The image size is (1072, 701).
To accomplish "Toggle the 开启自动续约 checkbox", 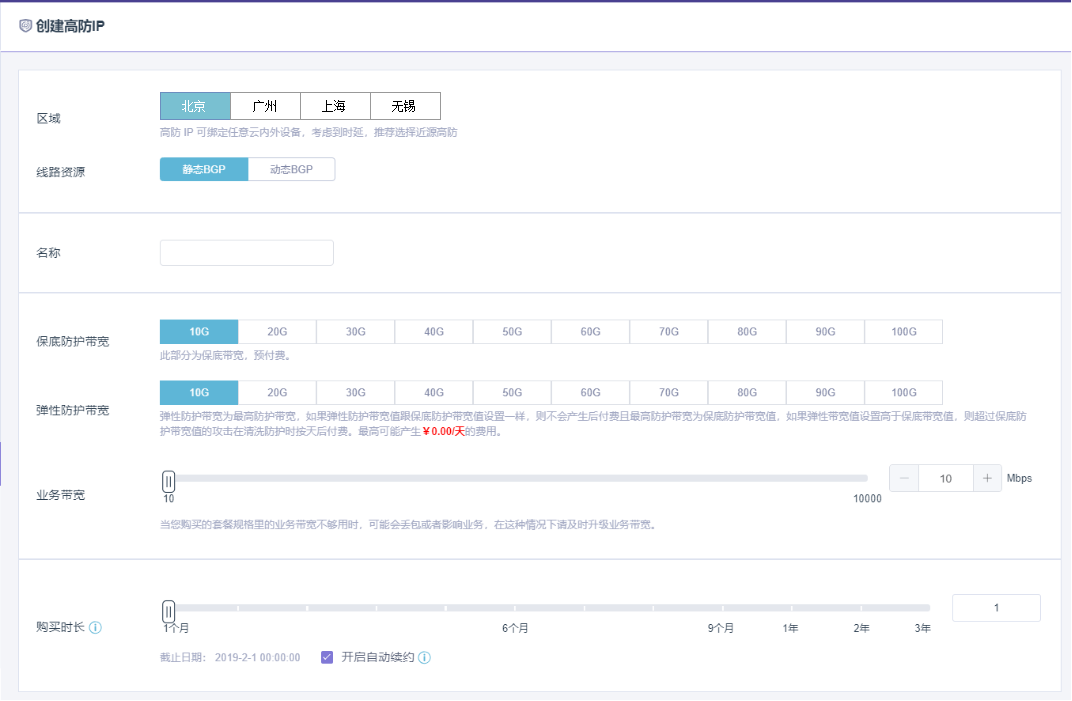I will click(327, 657).
